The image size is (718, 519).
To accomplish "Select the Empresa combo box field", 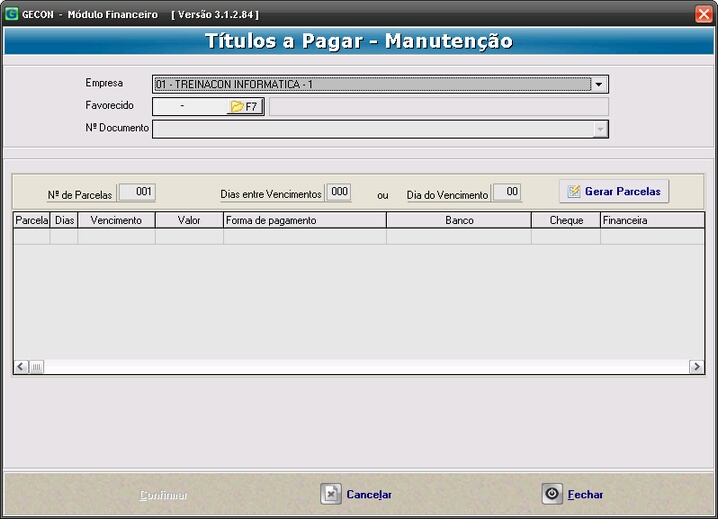I will (x=380, y=84).
